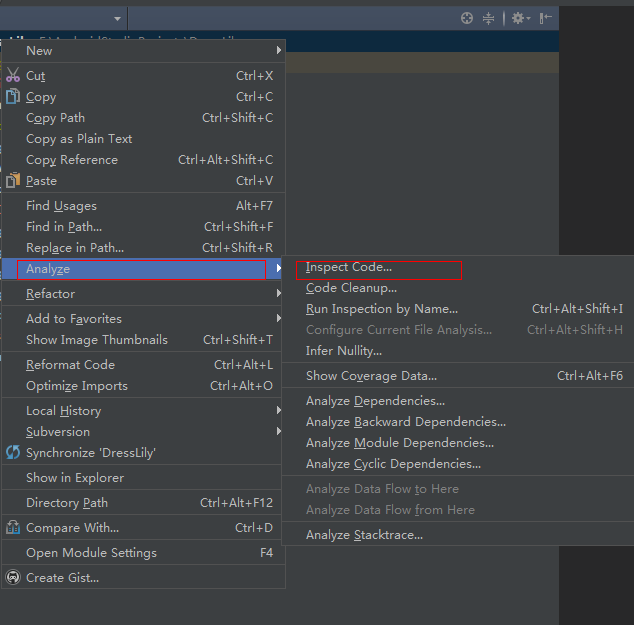
Task: Click the Synchronize refresh icon
Action: tap(13, 452)
